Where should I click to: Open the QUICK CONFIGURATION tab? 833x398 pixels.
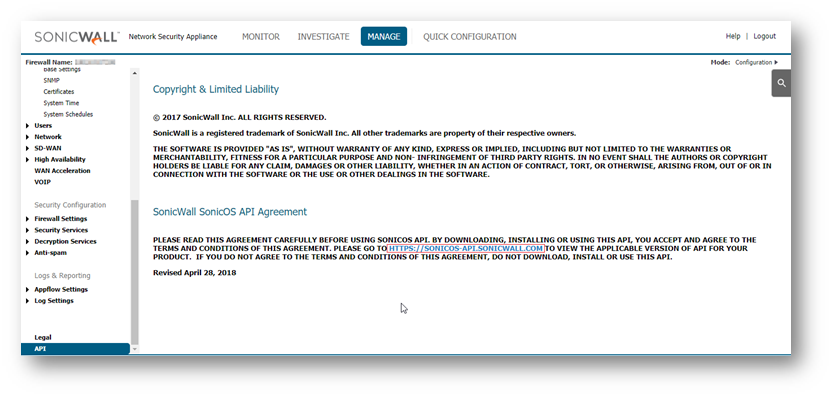(470, 37)
